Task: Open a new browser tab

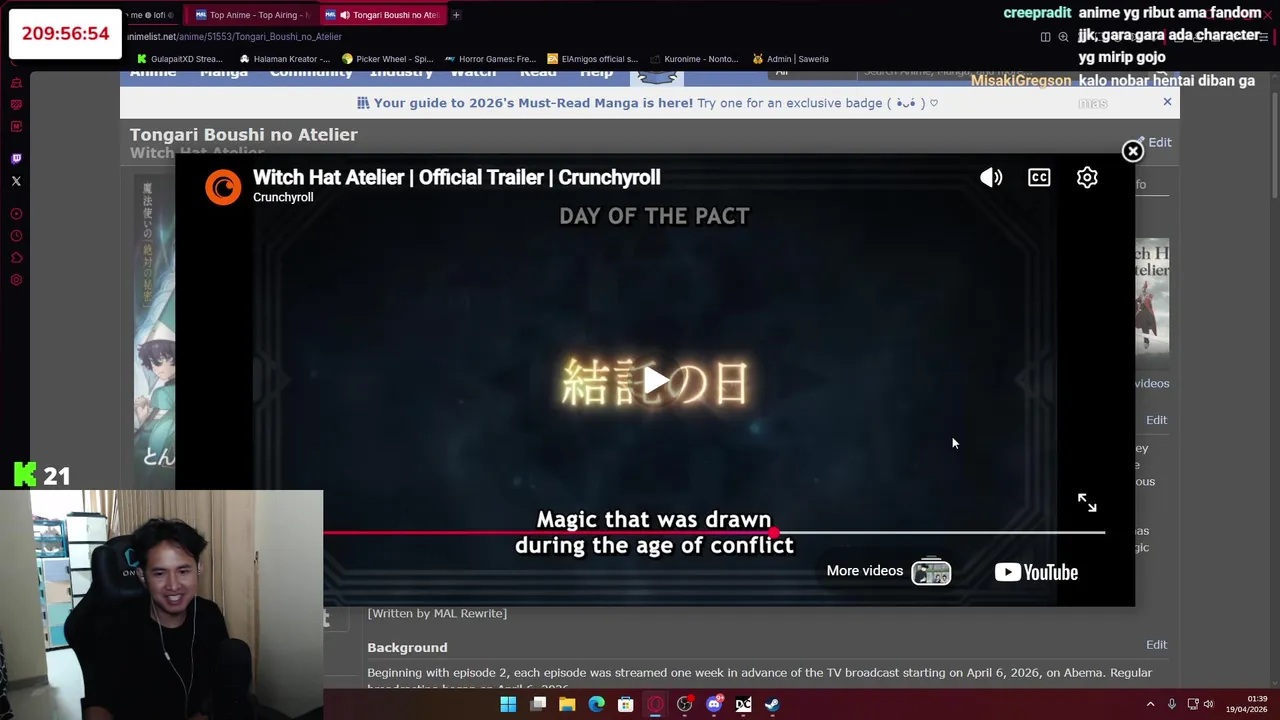Action: coord(456,15)
